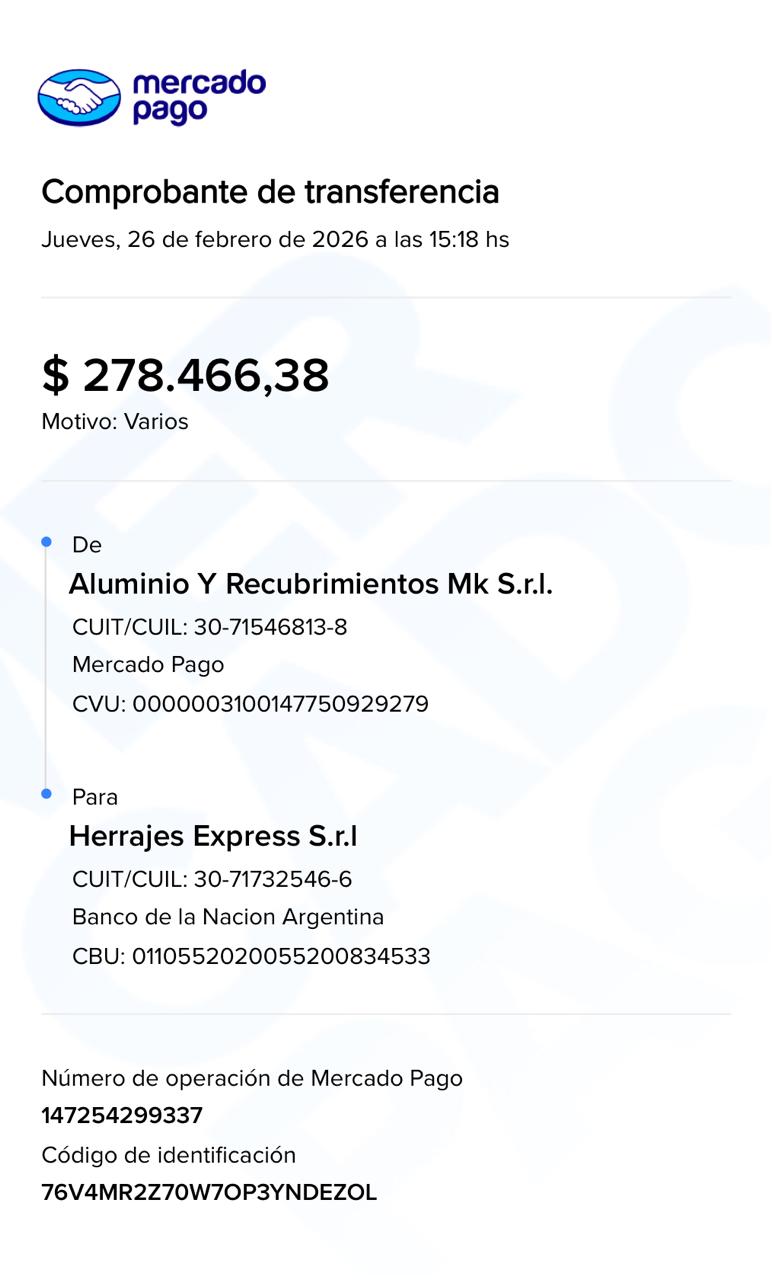
Task: Click the blue dot beside "De"
Action: point(46,542)
